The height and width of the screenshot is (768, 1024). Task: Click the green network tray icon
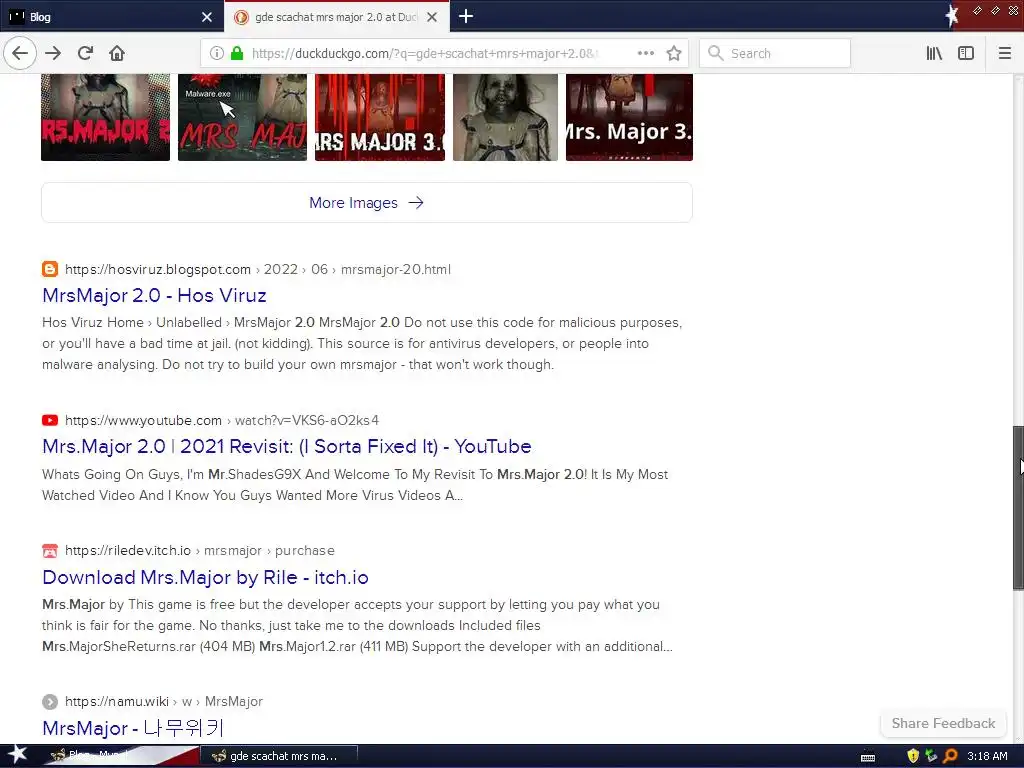pyautogui.click(x=931, y=756)
